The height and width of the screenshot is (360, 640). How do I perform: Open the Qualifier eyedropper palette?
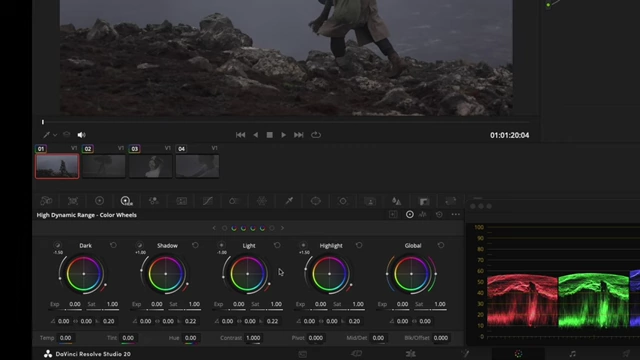[289, 201]
